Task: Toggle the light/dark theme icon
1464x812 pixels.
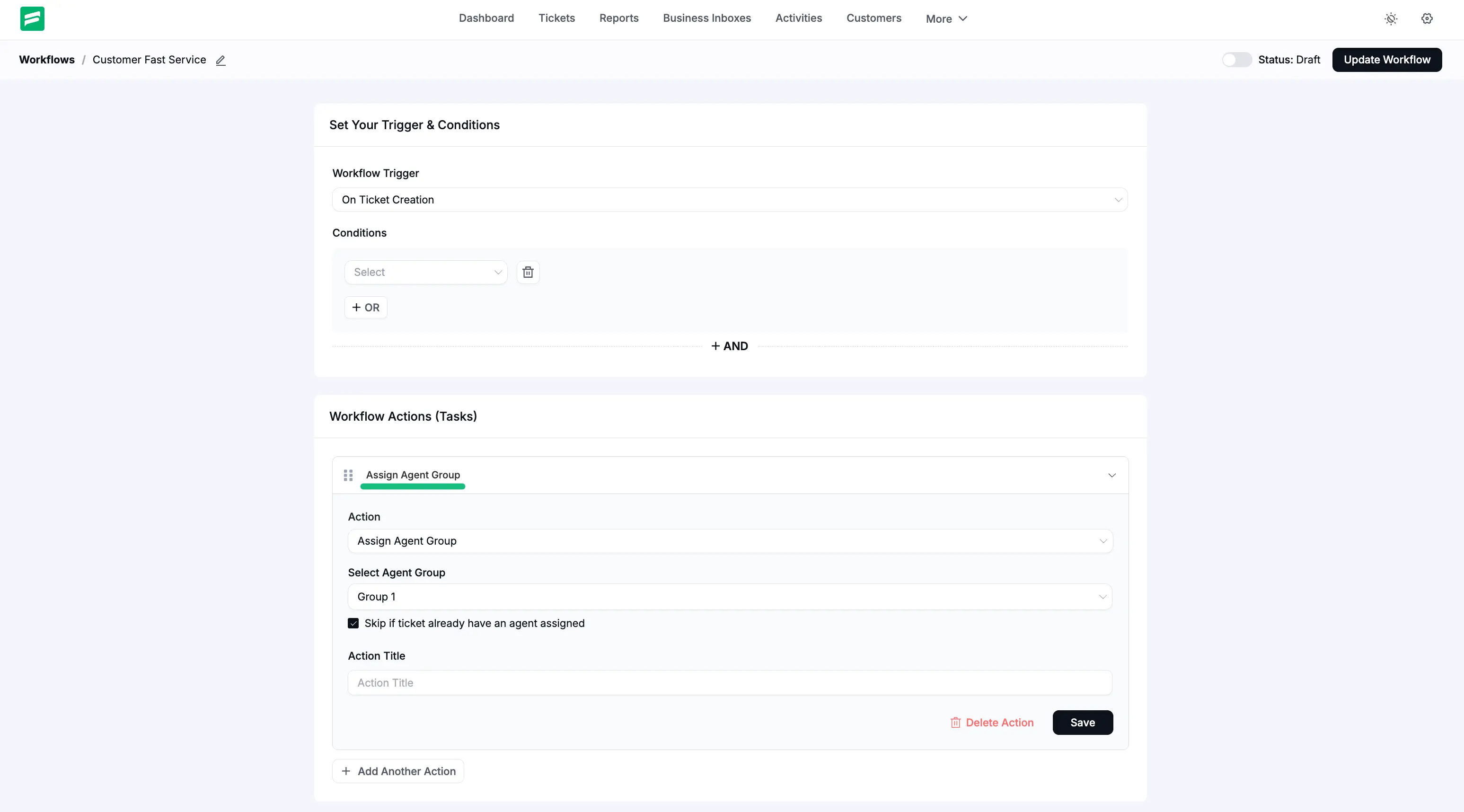Action: coord(1391,19)
